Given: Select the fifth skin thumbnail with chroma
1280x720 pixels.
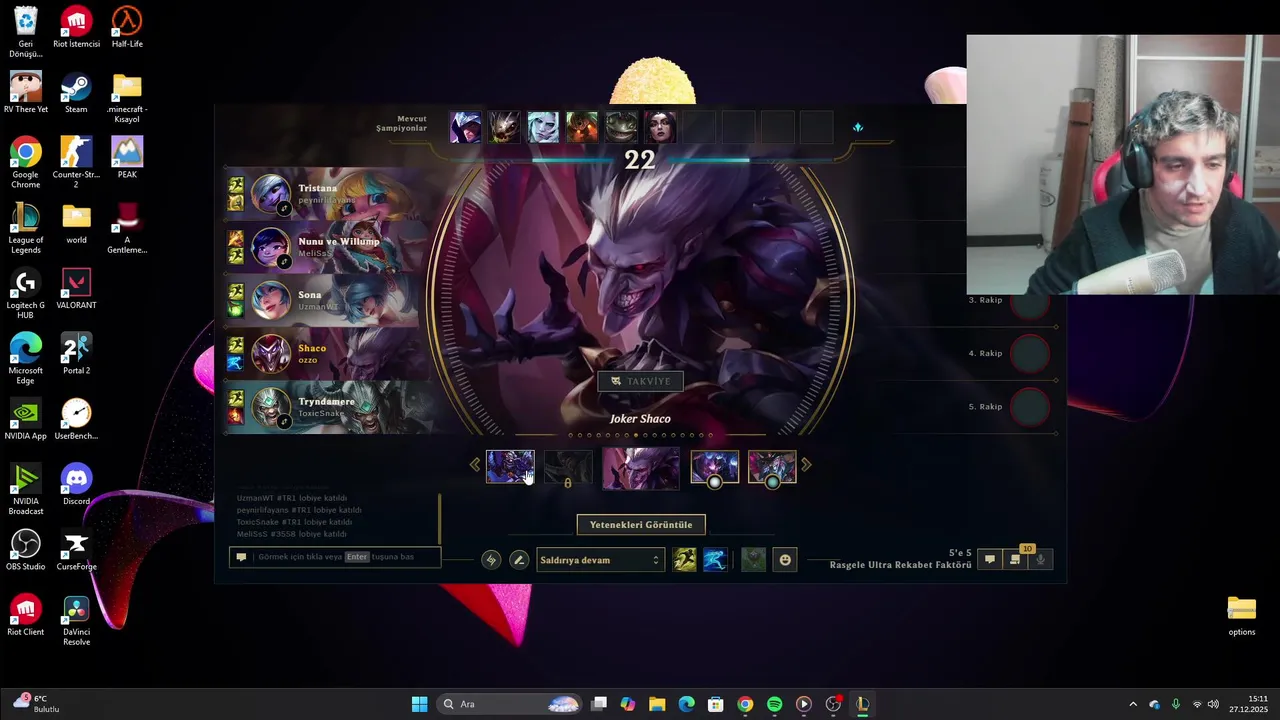Looking at the screenshot, I should (x=772, y=466).
